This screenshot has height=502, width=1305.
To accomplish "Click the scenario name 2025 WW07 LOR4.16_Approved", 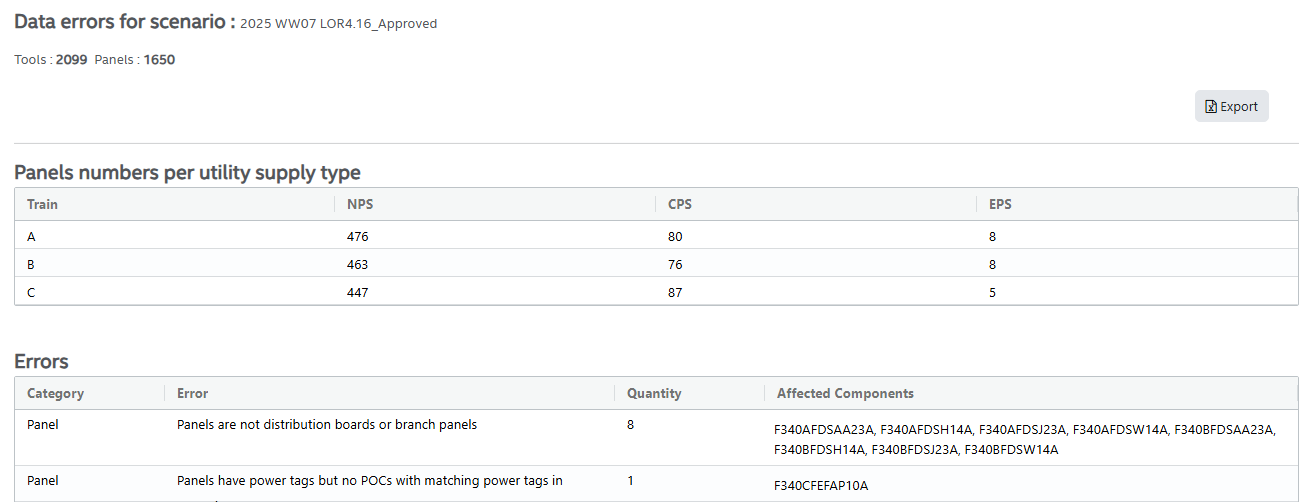I will (338, 24).
